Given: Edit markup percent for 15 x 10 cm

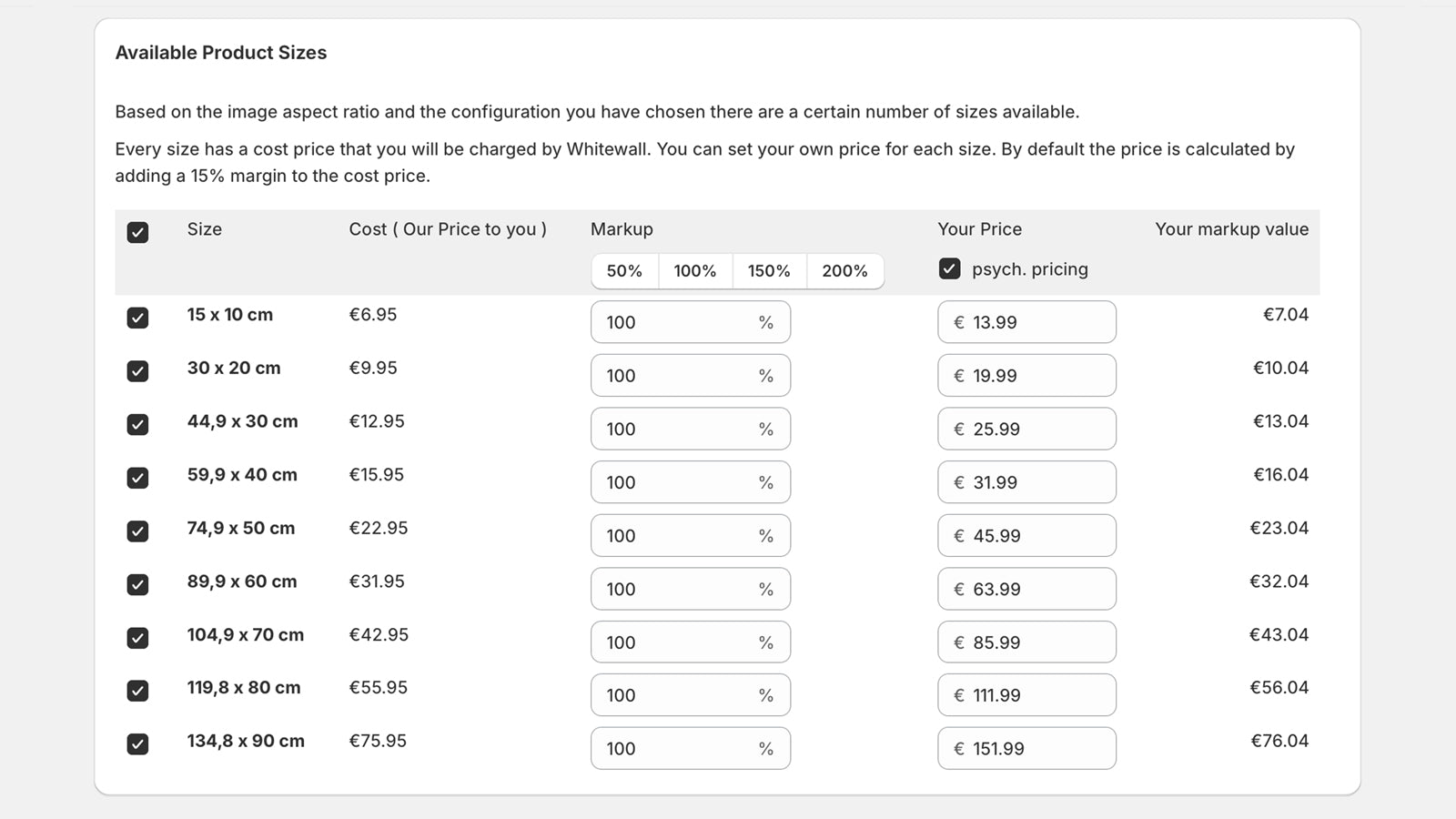Looking at the screenshot, I should (691, 322).
